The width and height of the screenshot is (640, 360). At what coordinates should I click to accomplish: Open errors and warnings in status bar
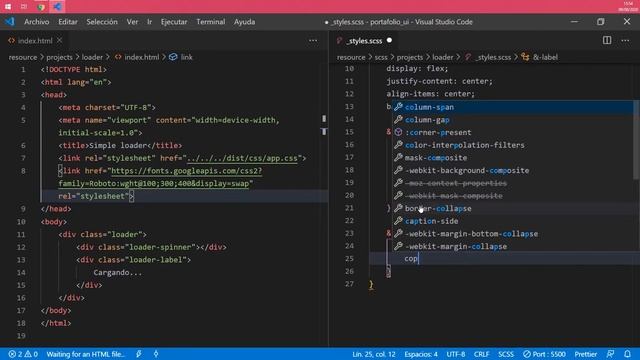23,354
